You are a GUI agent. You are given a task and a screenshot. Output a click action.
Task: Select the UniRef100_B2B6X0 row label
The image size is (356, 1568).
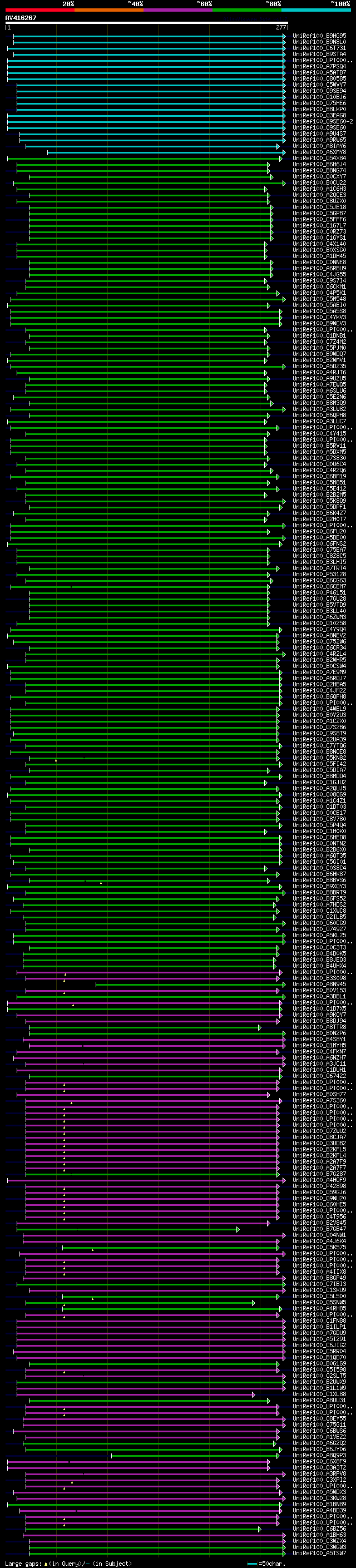(x=319, y=850)
